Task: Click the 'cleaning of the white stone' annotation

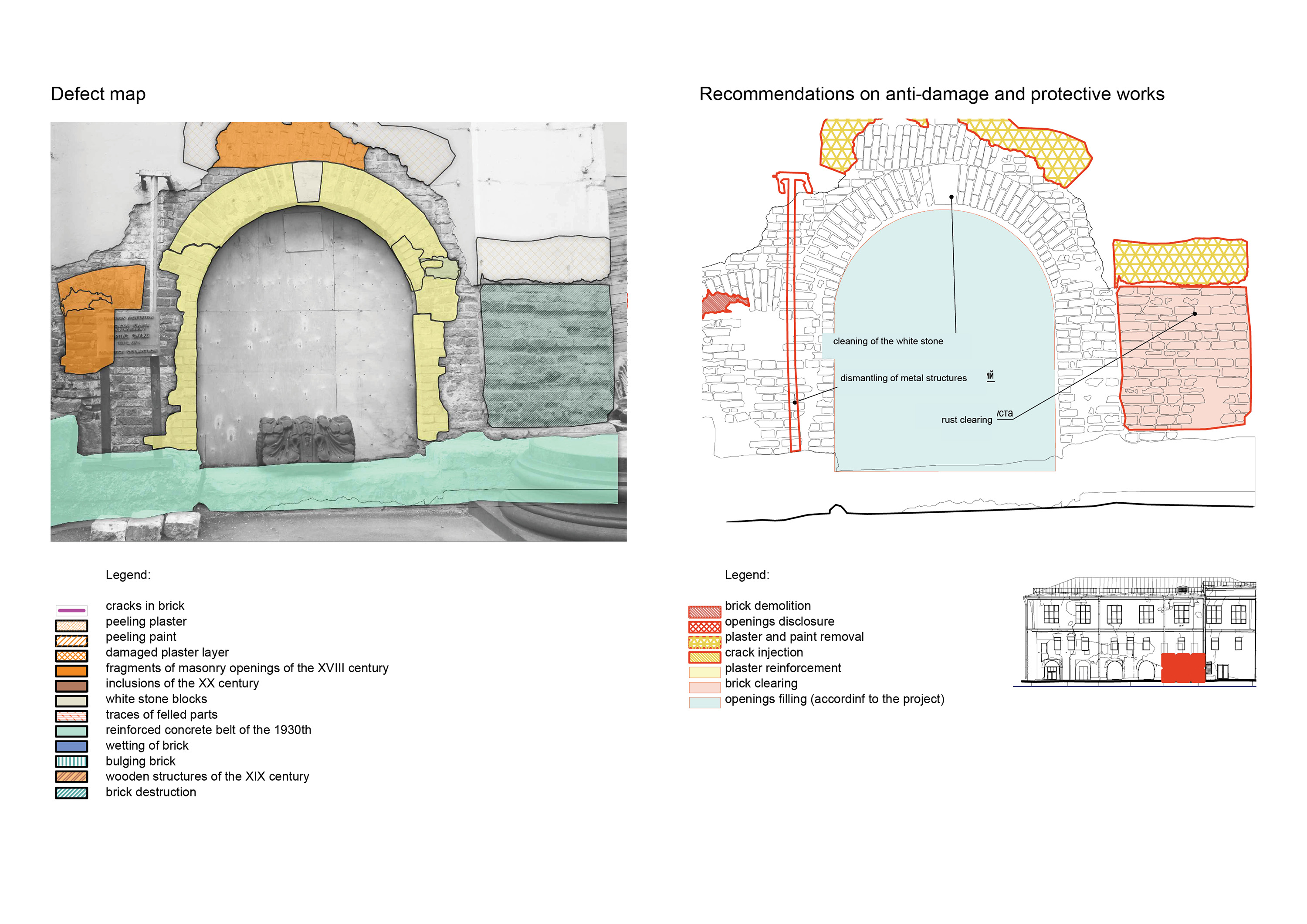Action: [887, 342]
